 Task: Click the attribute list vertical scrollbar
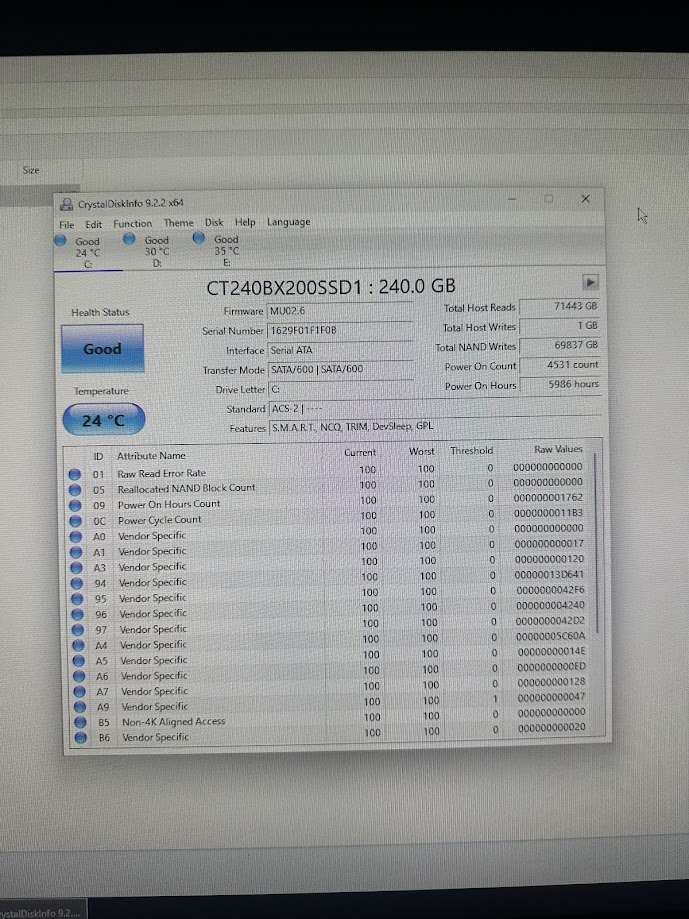click(597, 542)
